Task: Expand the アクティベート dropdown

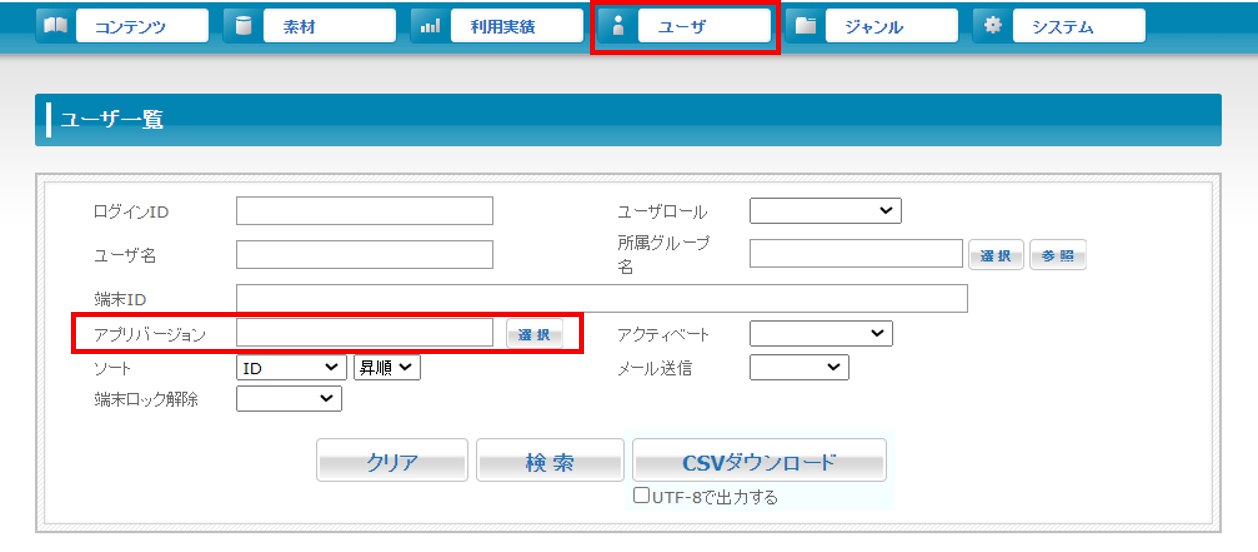Action: tap(821, 333)
